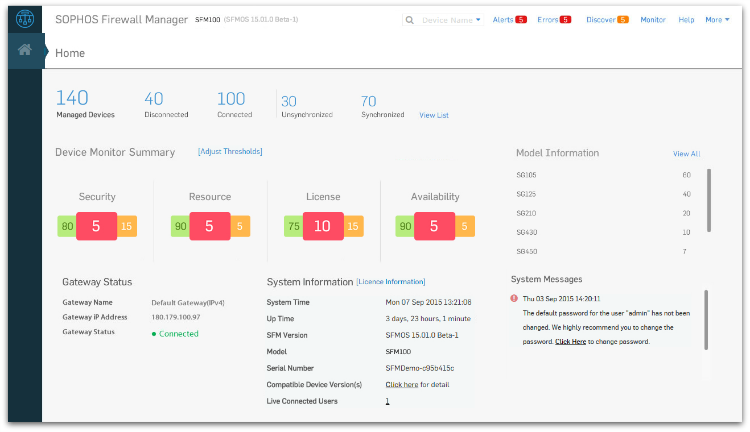
Task: Click the red alert icon in System Messages
Action: pyautogui.click(x=514, y=298)
